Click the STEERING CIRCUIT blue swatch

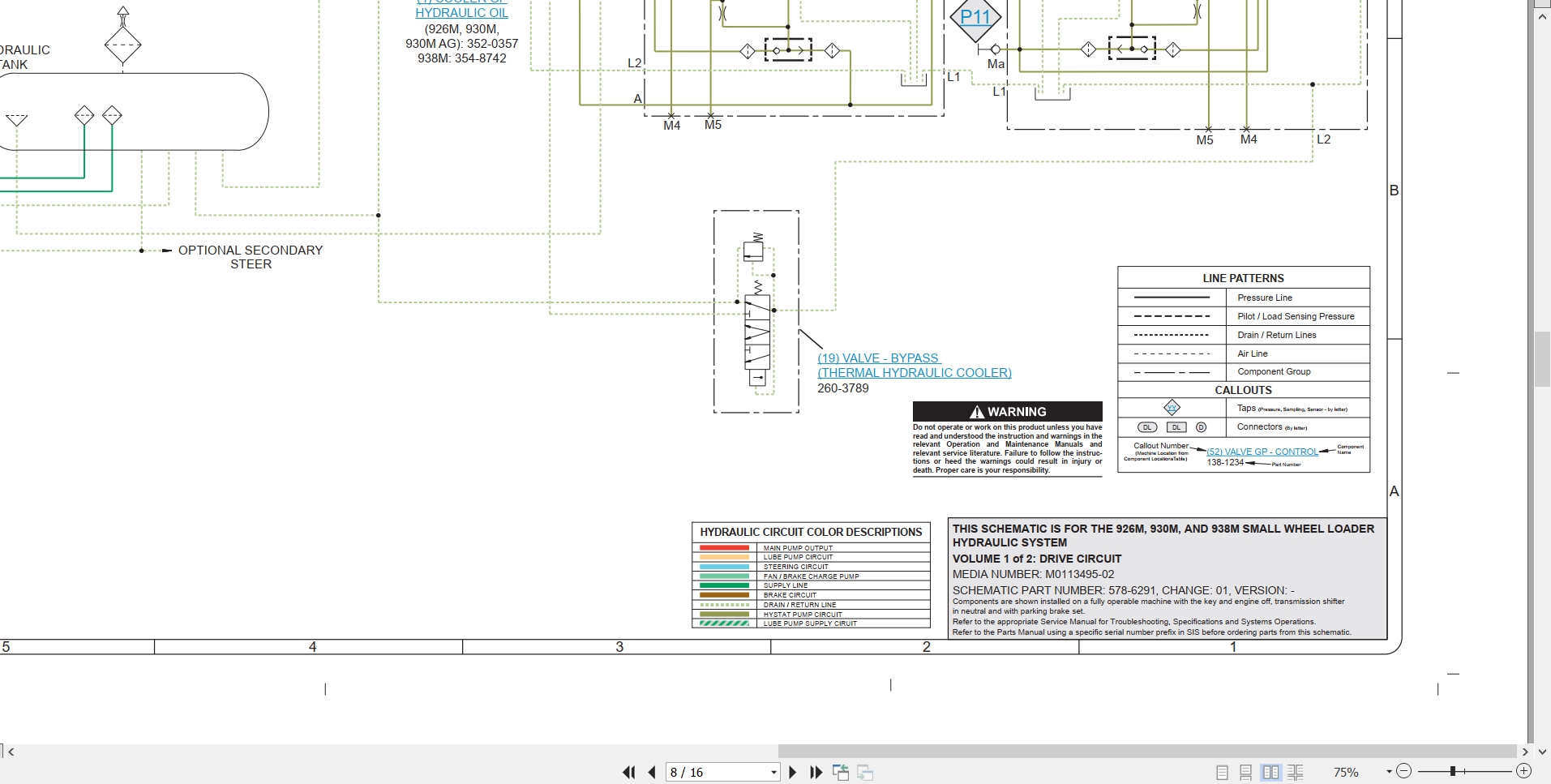[725, 567]
